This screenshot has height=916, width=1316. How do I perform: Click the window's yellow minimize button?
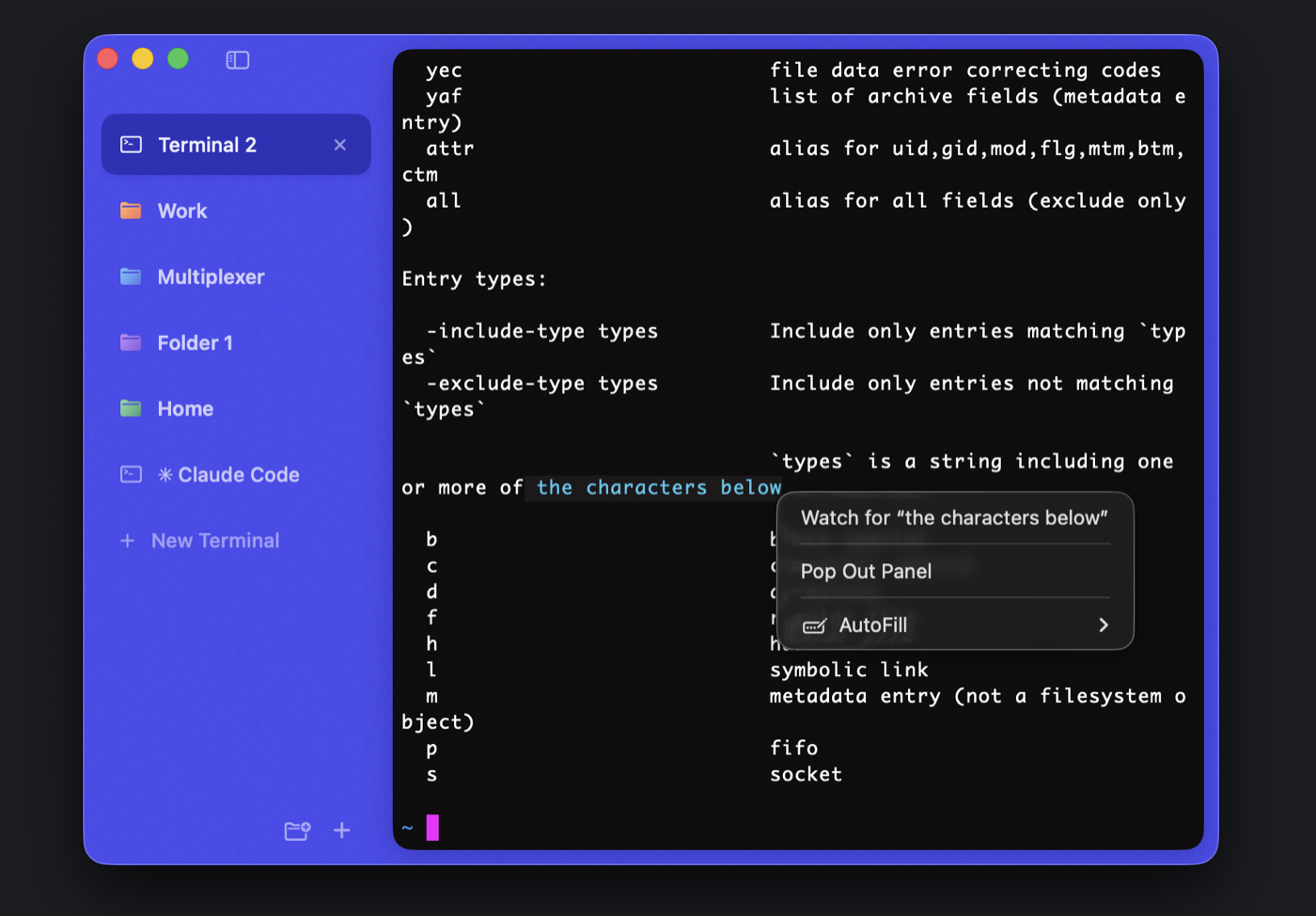143,59
